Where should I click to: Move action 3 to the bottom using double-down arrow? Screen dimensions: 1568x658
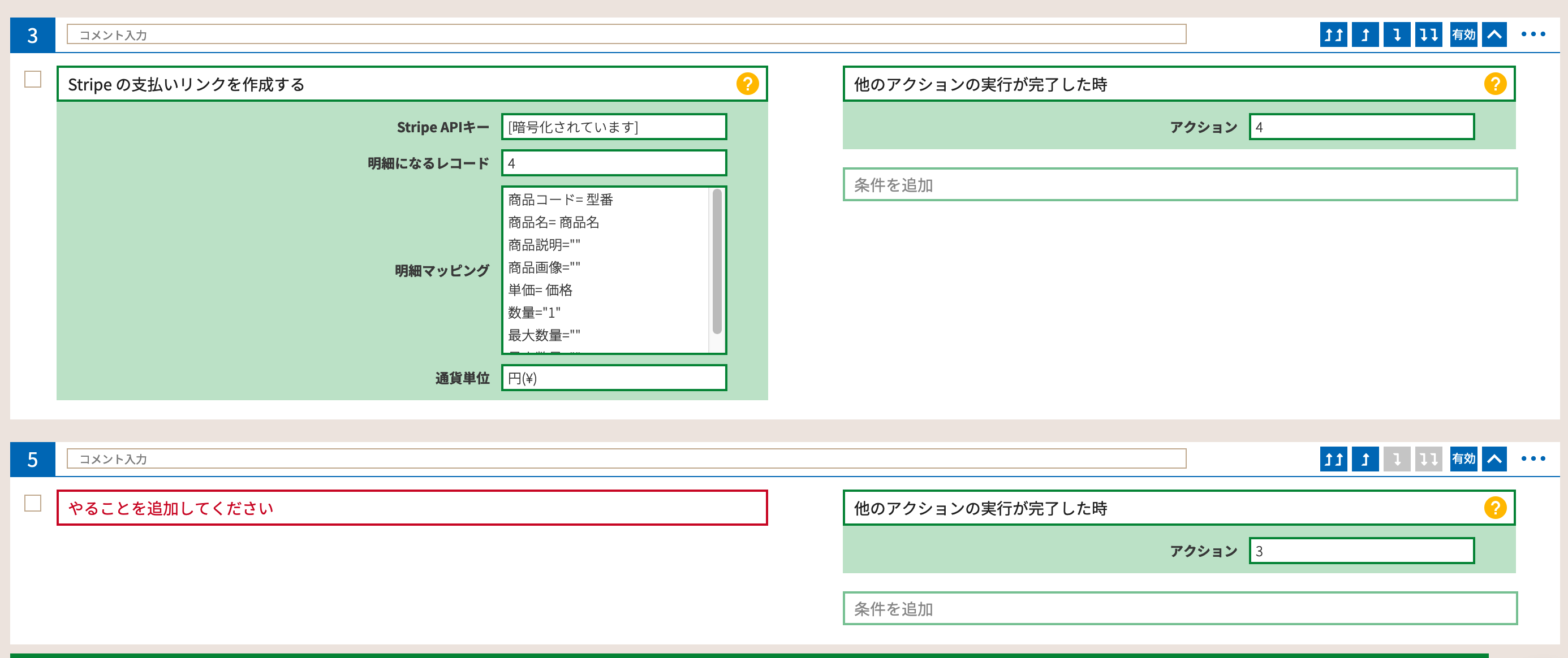pos(1428,34)
